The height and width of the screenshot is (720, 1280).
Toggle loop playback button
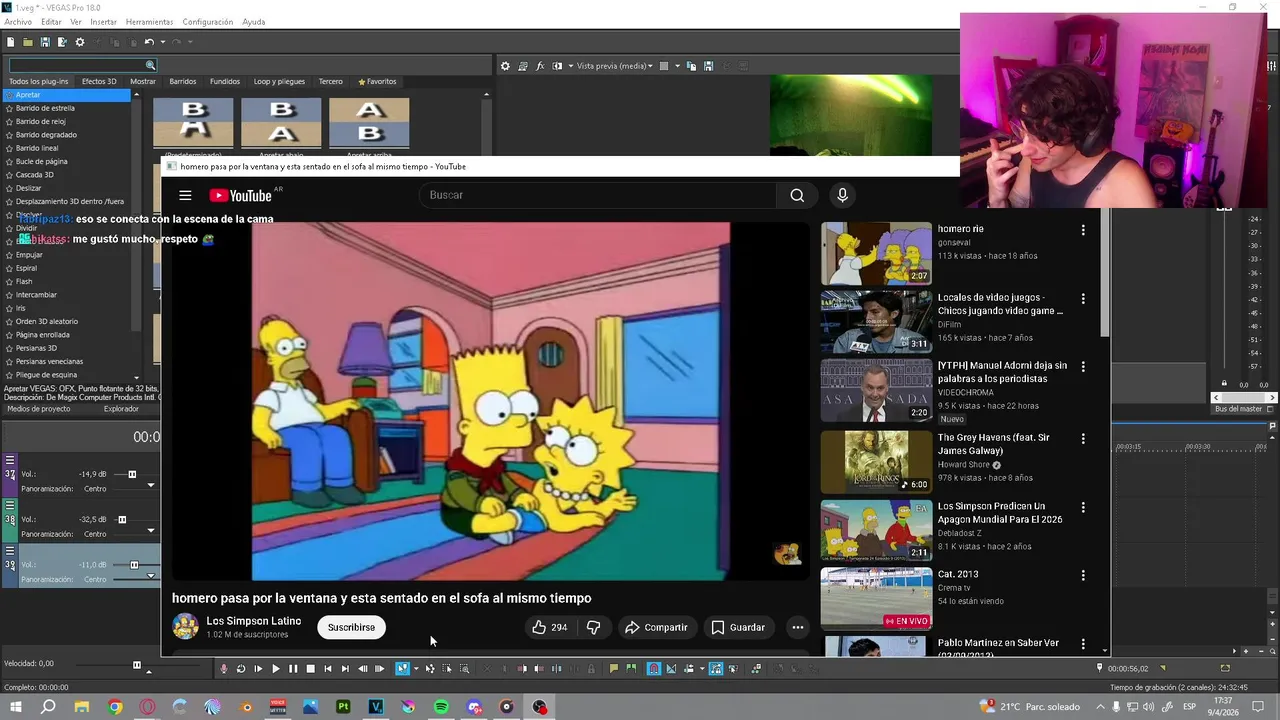point(241,669)
